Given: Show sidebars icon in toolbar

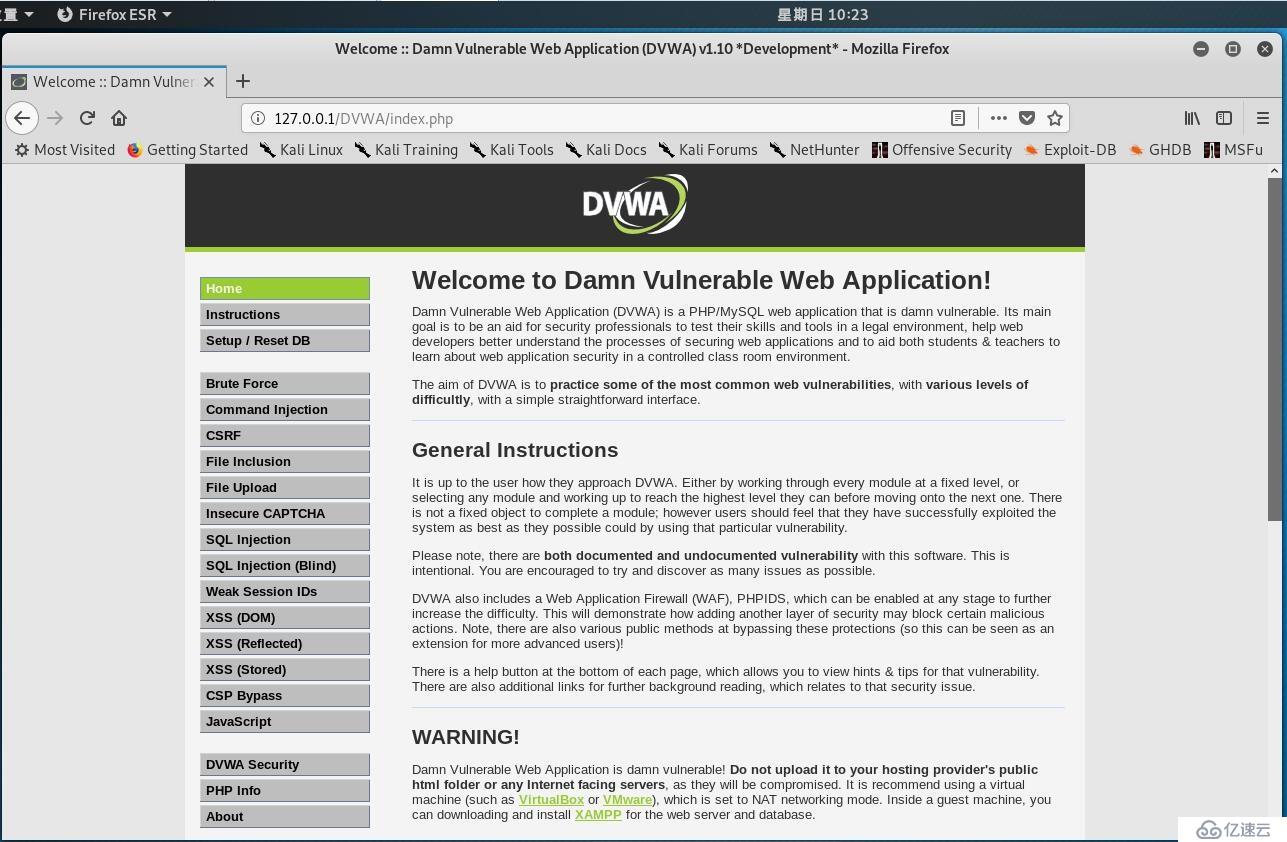Looking at the screenshot, I should click(1224, 118).
